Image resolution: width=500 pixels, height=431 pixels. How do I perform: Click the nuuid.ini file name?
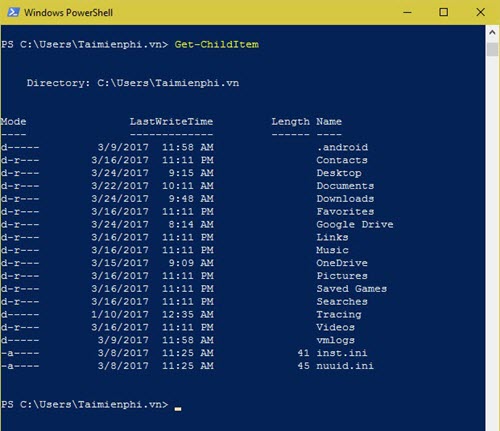pos(345,366)
